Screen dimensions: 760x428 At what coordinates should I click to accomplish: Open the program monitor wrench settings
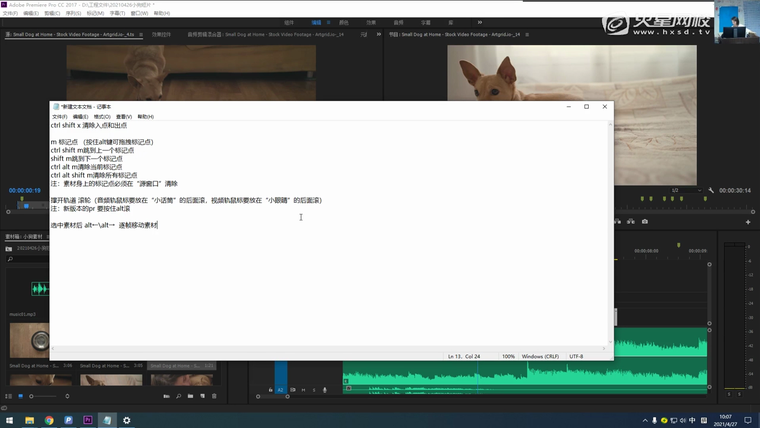pyautogui.click(x=711, y=190)
